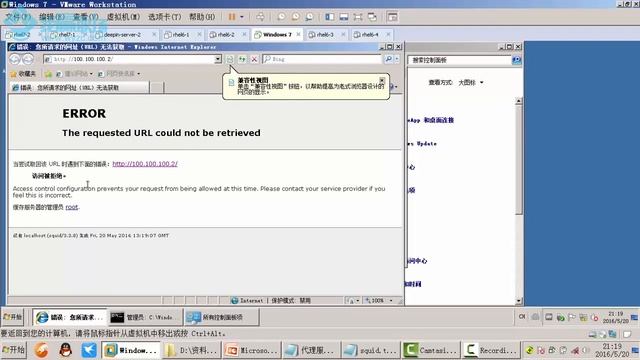Viewport: 640px width, 360px height.
Task: Expand the suggested sites dropdown in favorites bar
Action: pos(91,74)
